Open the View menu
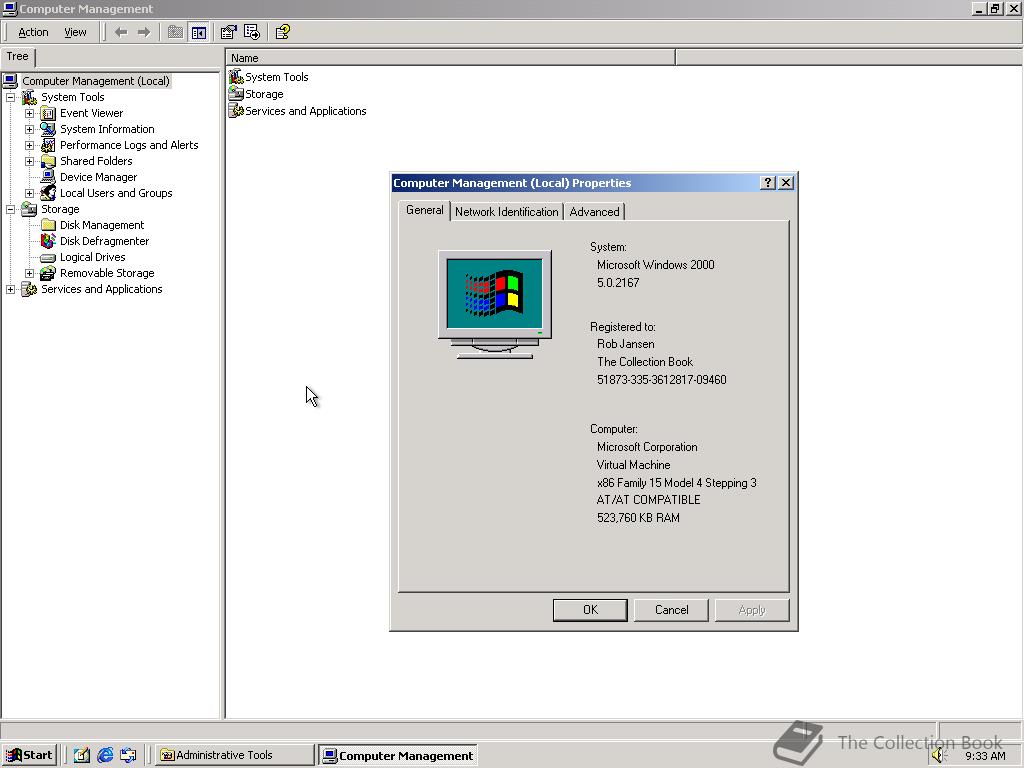This screenshot has width=1024, height=768. 75,32
